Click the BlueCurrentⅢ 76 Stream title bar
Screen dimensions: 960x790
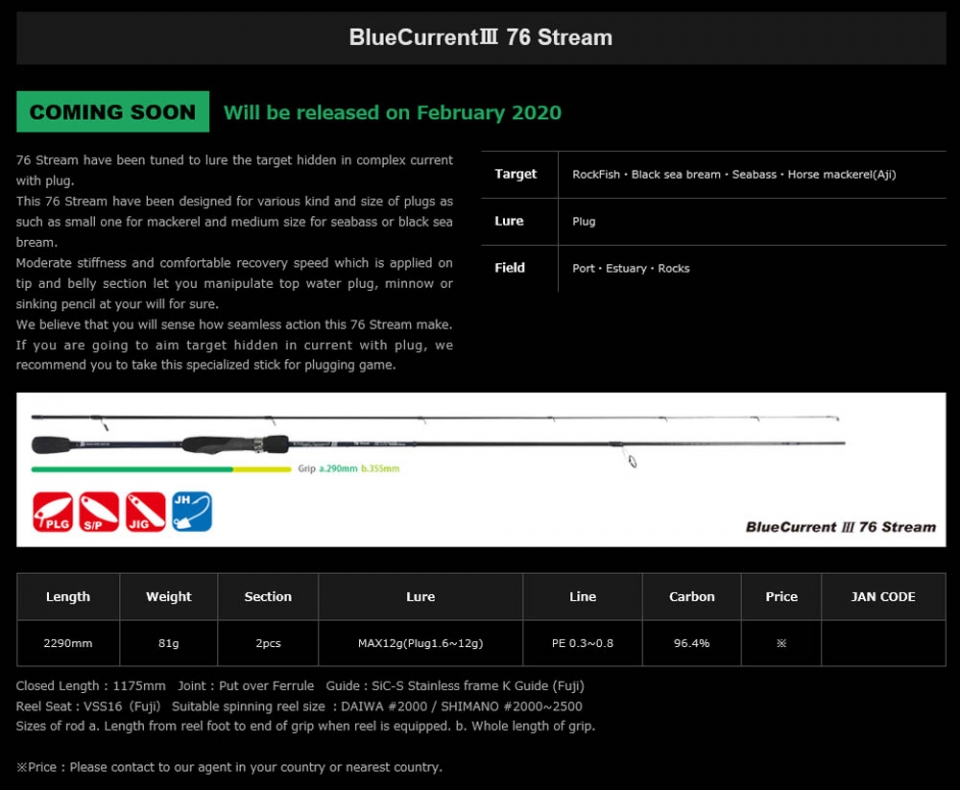[x=481, y=37]
